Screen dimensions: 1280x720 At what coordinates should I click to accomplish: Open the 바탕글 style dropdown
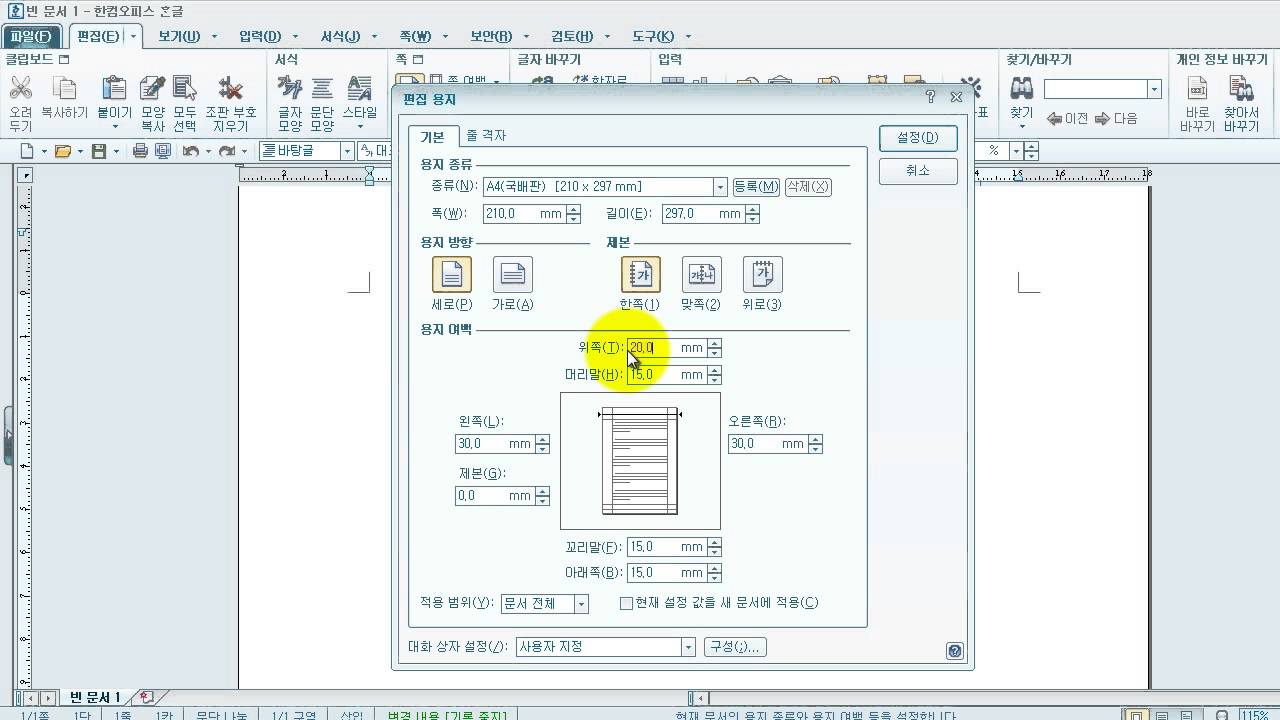coord(347,151)
